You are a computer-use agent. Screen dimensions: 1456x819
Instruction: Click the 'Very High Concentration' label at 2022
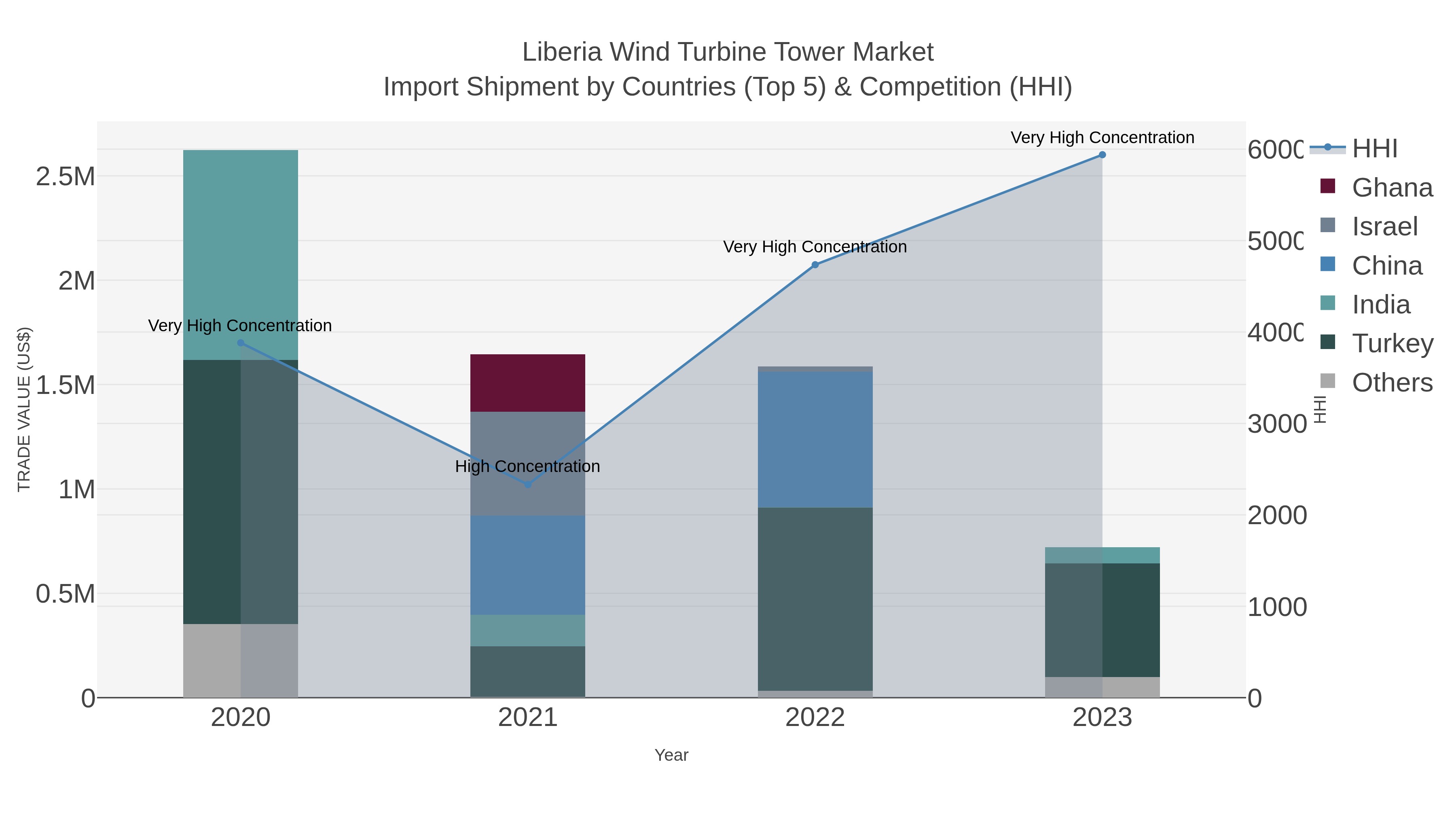click(x=815, y=246)
